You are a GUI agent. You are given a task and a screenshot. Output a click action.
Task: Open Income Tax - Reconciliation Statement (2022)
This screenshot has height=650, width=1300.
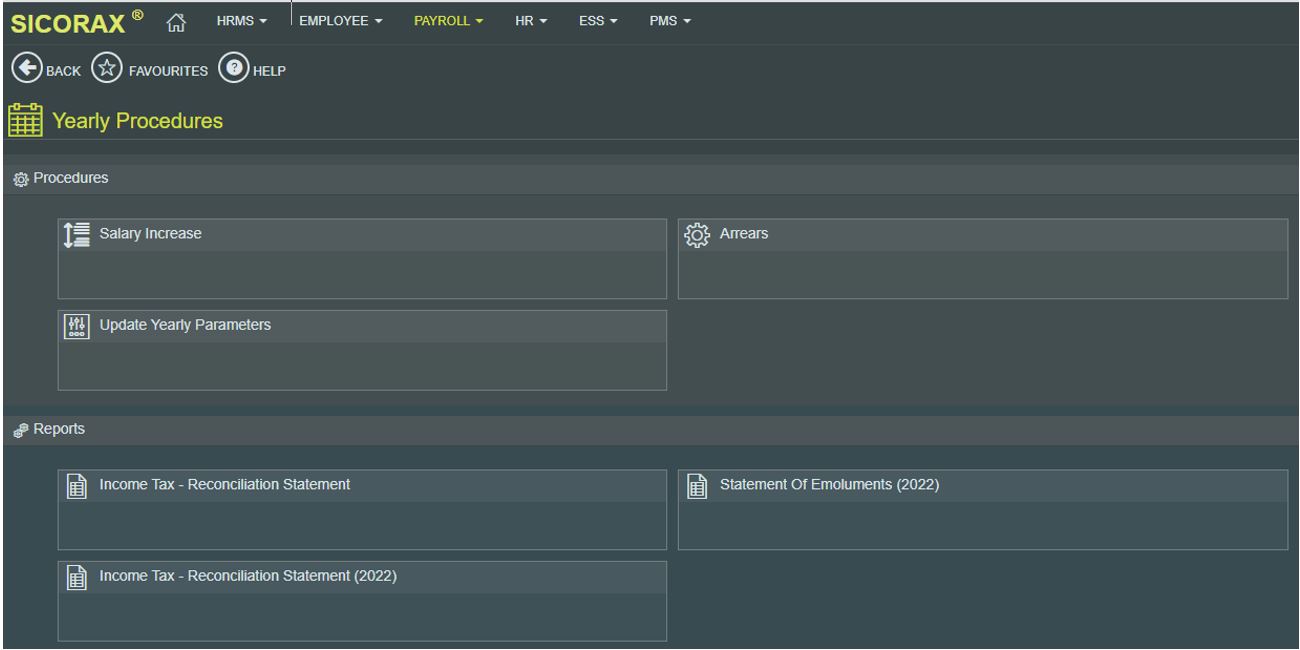click(362, 601)
